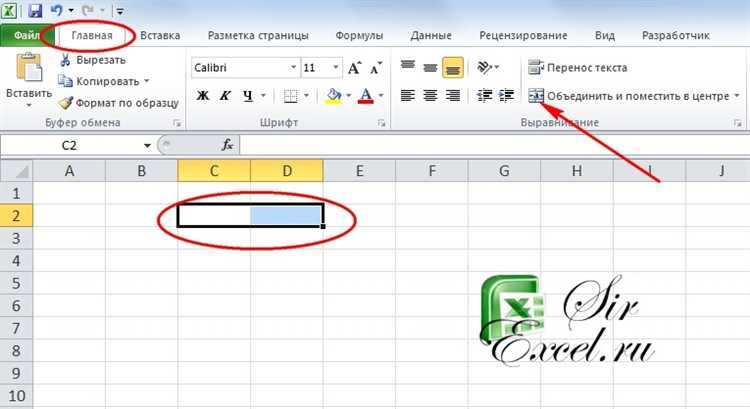
Task: Open the Шрифт group dialog launcher
Action: 381,123
